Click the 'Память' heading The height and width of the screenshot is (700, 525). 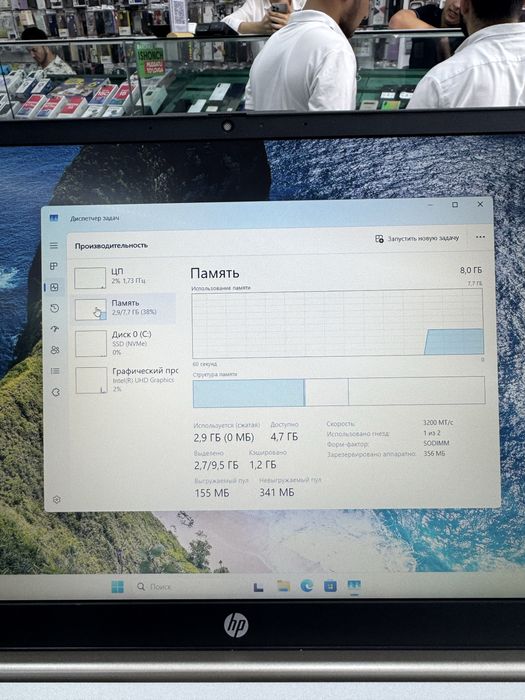point(215,273)
